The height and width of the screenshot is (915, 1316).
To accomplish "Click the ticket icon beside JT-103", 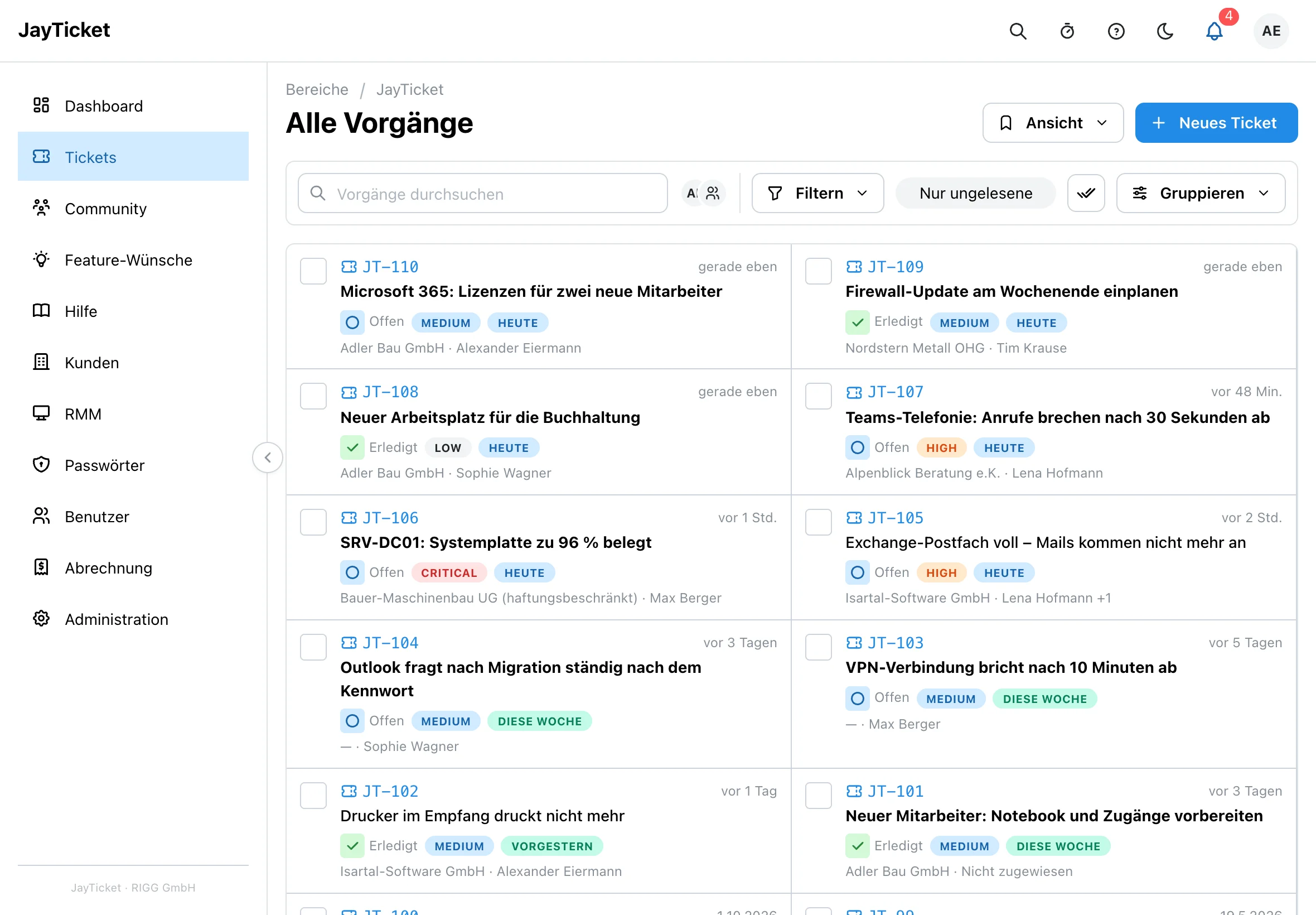I will pos(854,643).
